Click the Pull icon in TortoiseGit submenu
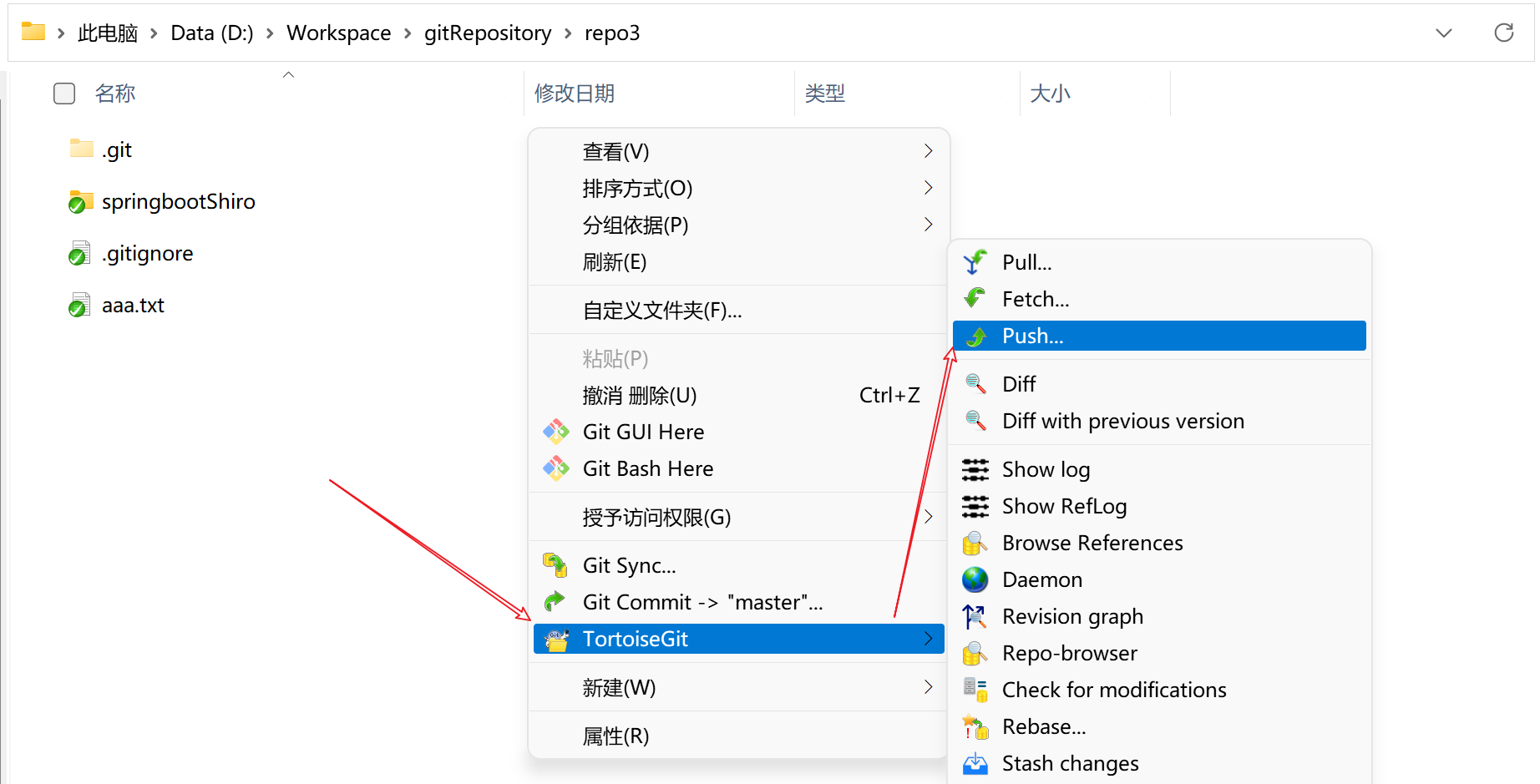Screen dimensions: 1540x784 pos(975,262)
